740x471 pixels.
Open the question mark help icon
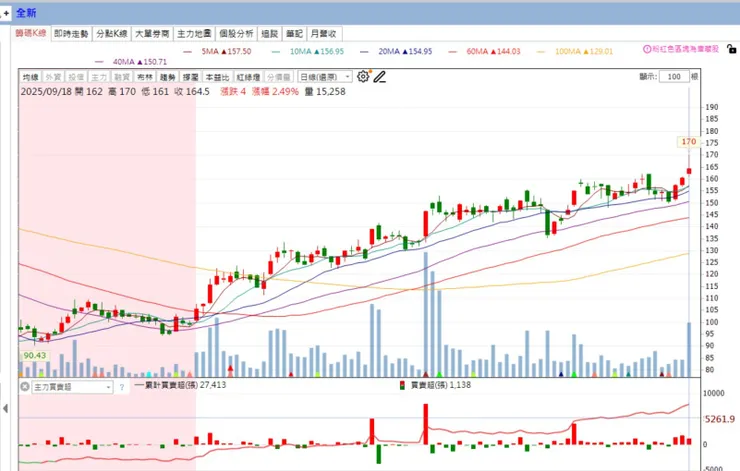click(x=122, y=387)
